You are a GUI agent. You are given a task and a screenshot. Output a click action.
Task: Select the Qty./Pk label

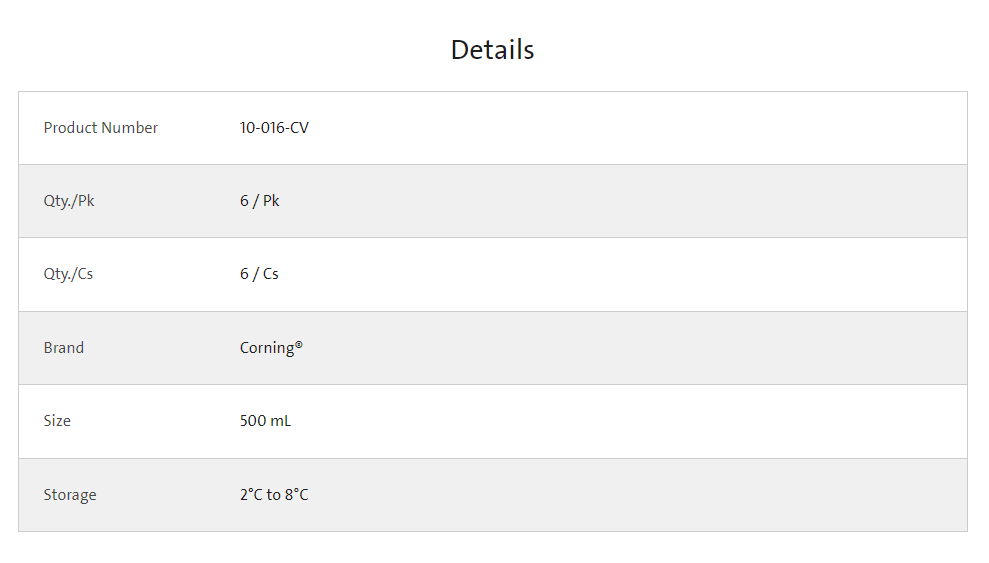tap(69, 201)
